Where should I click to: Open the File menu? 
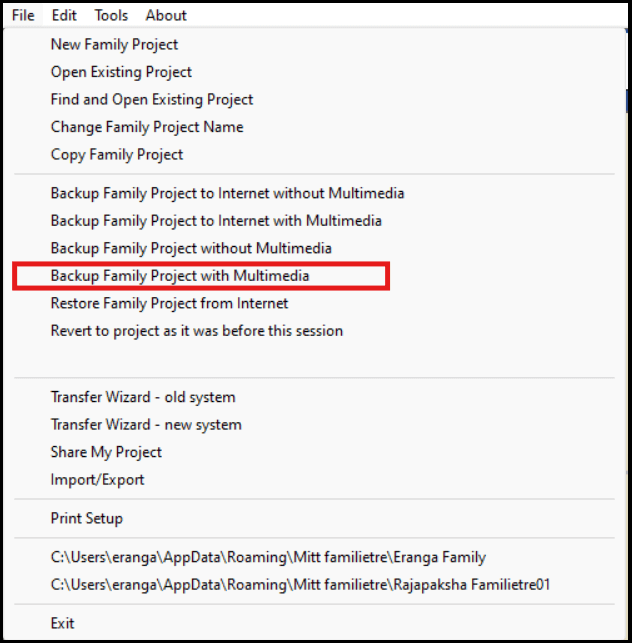pos(23,15)
